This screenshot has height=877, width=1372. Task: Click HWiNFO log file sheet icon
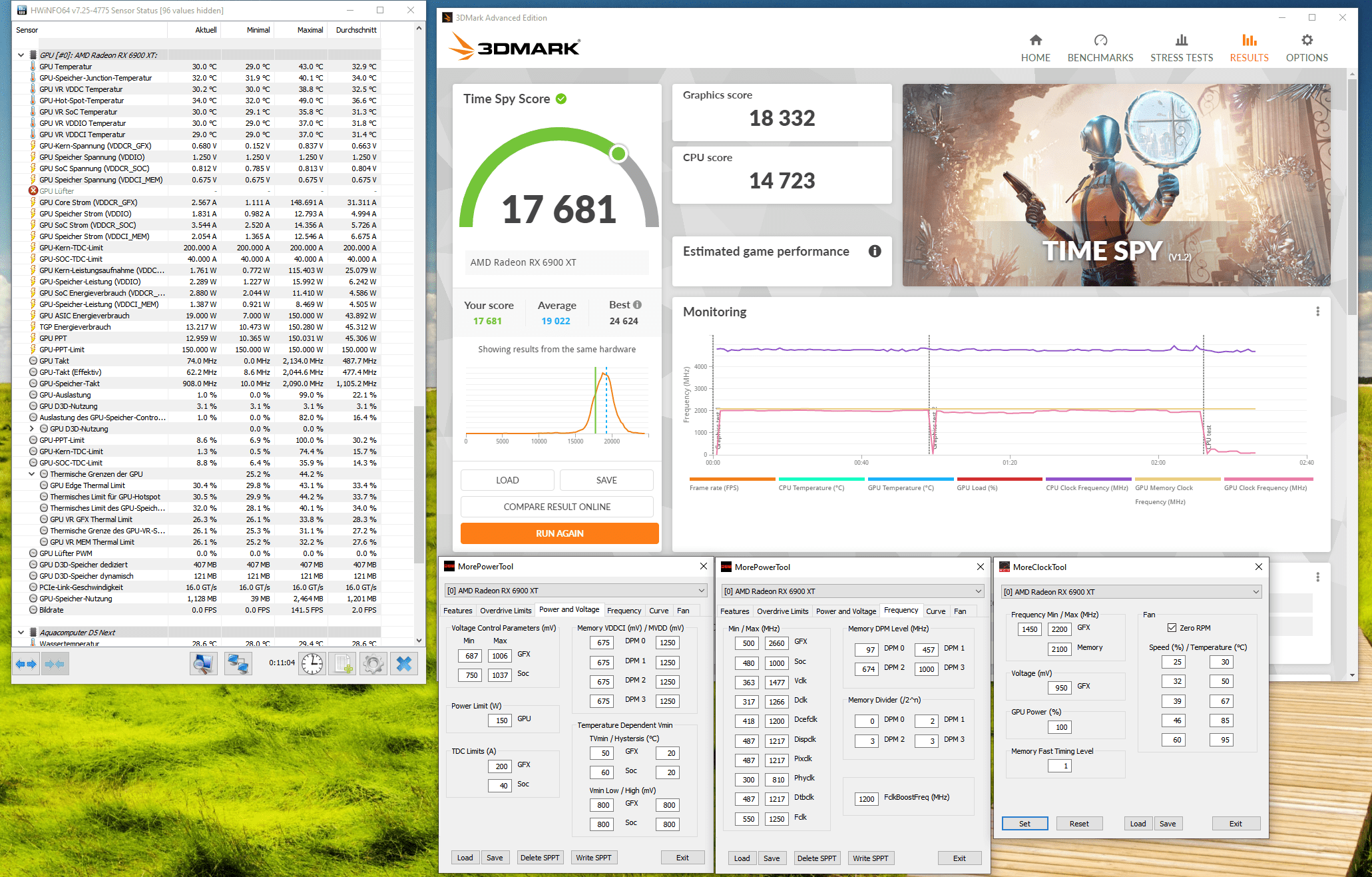(343, 664)
